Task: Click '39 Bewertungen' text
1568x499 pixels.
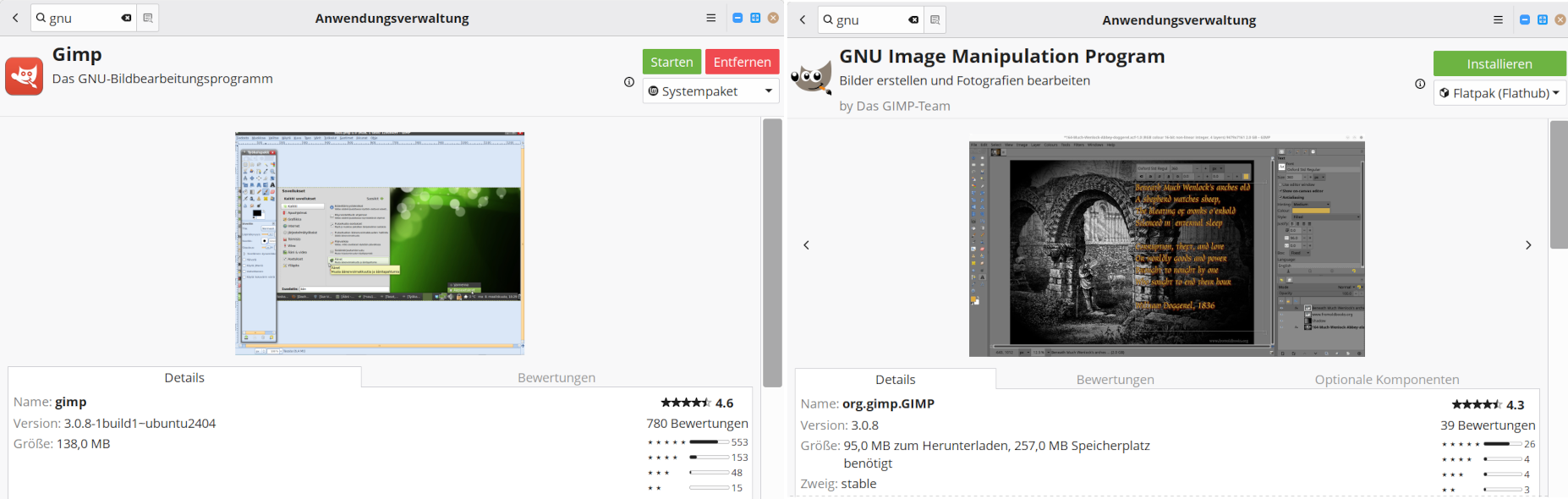Action: click(1488, 425)
